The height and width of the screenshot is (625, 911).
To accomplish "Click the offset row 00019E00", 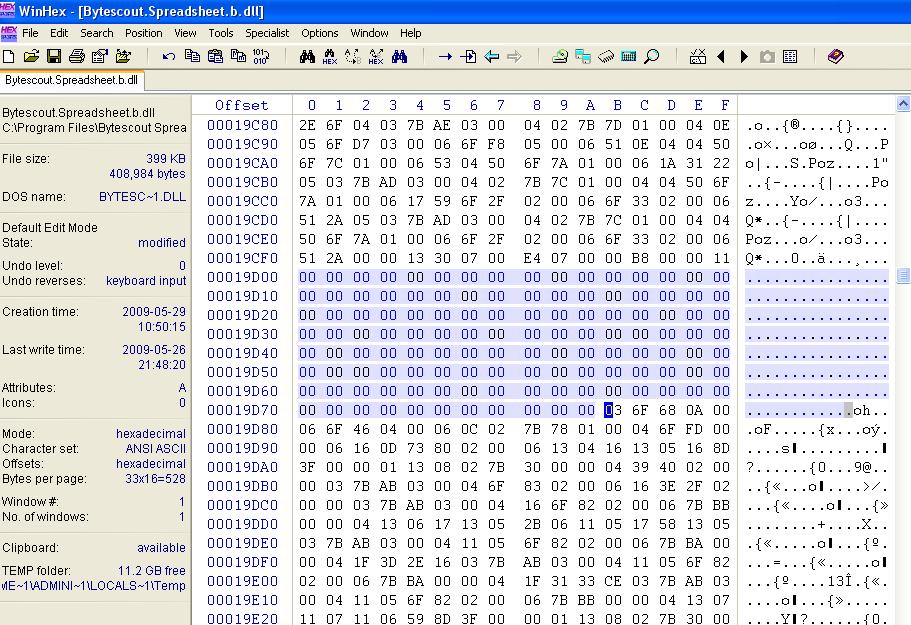I will [242, 581].
